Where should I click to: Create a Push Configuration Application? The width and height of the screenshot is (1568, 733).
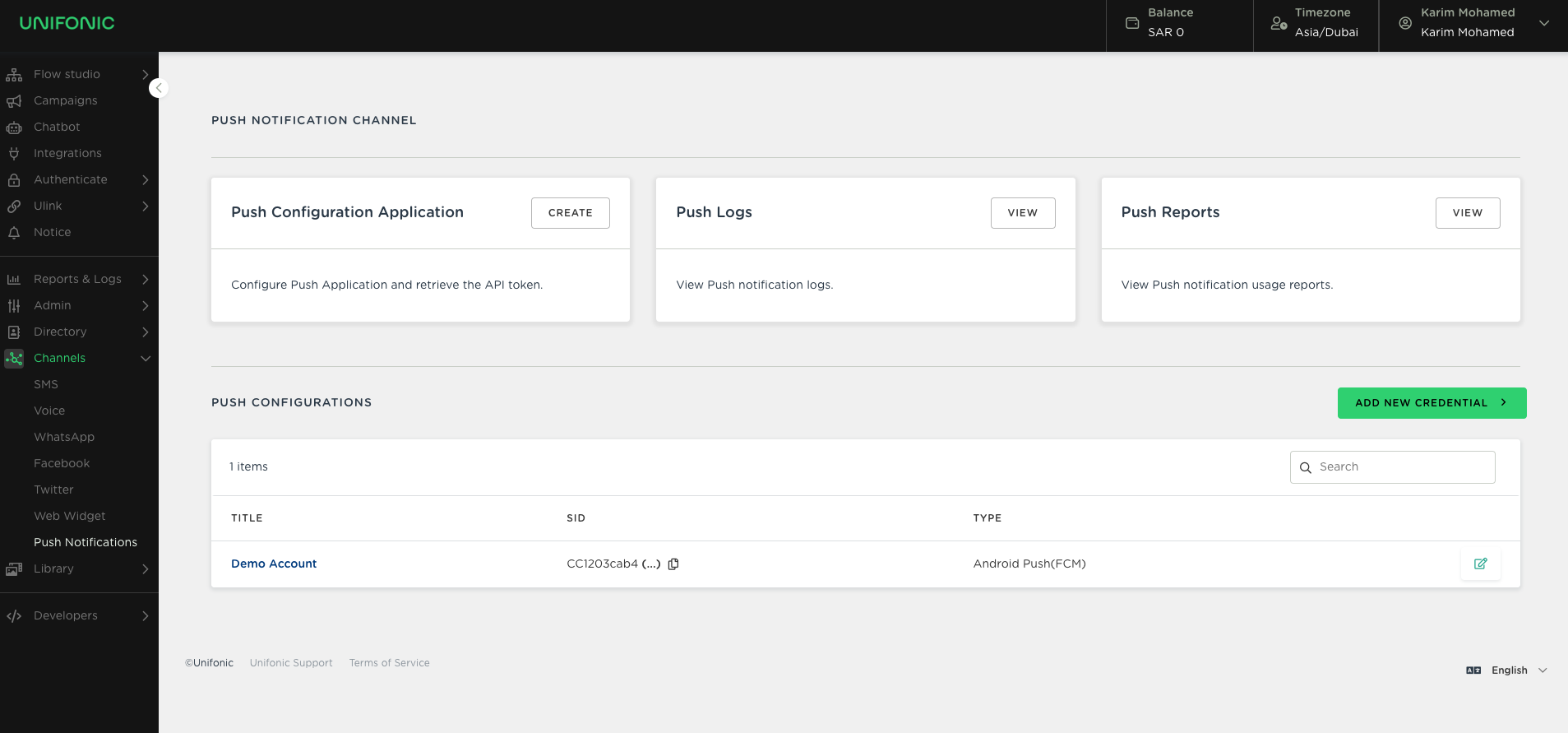point(571,213)
